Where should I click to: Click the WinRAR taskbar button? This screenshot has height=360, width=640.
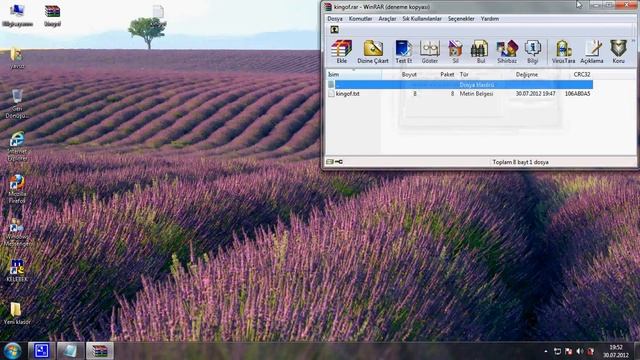coord(100,351)
